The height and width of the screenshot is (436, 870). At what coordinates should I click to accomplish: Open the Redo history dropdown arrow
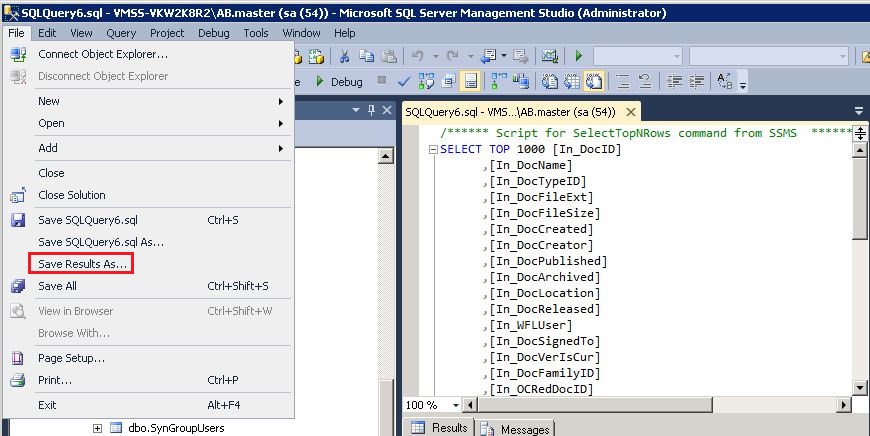470,56
